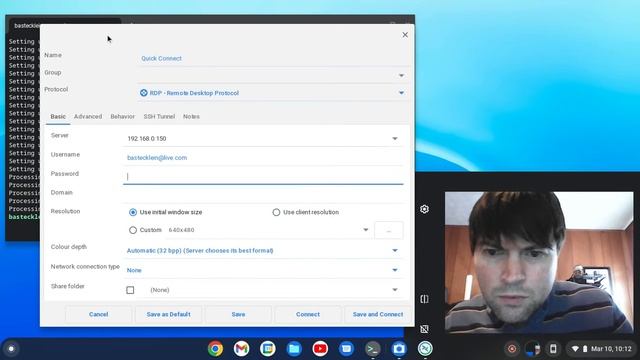Focus the Password input field

point(263,176)
